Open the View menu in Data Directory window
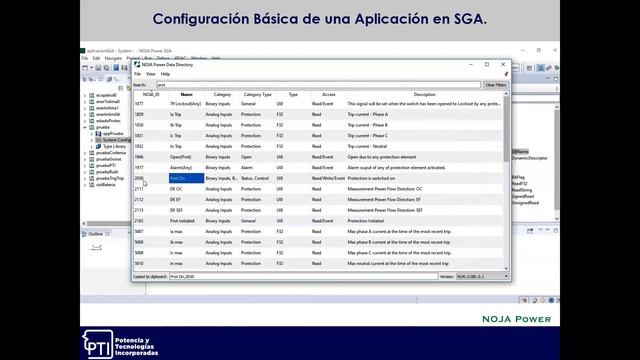Screen dimensions: 640x360 click(x=151, y=74)
